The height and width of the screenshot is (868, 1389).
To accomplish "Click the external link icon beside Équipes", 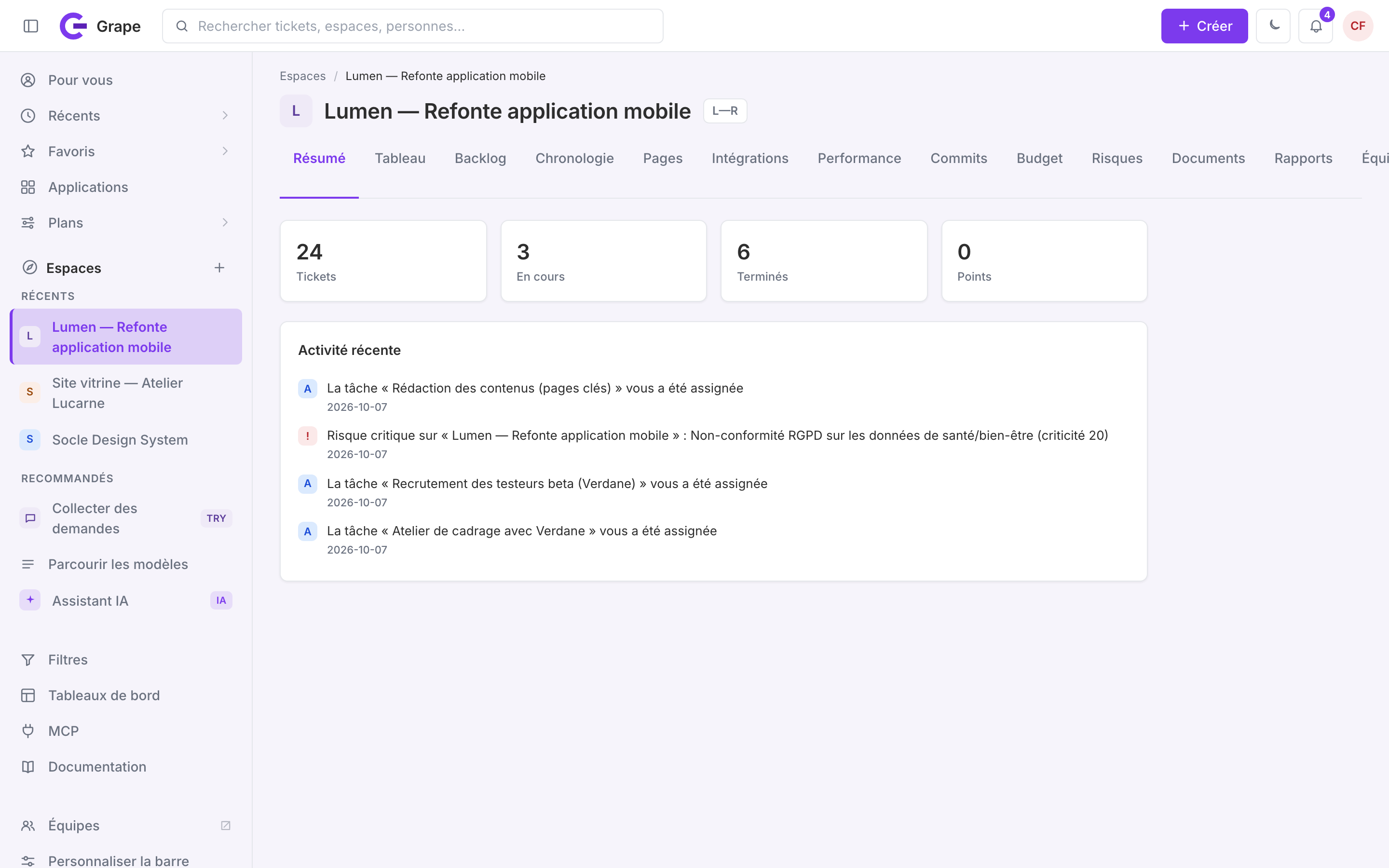I will [226, 826].
